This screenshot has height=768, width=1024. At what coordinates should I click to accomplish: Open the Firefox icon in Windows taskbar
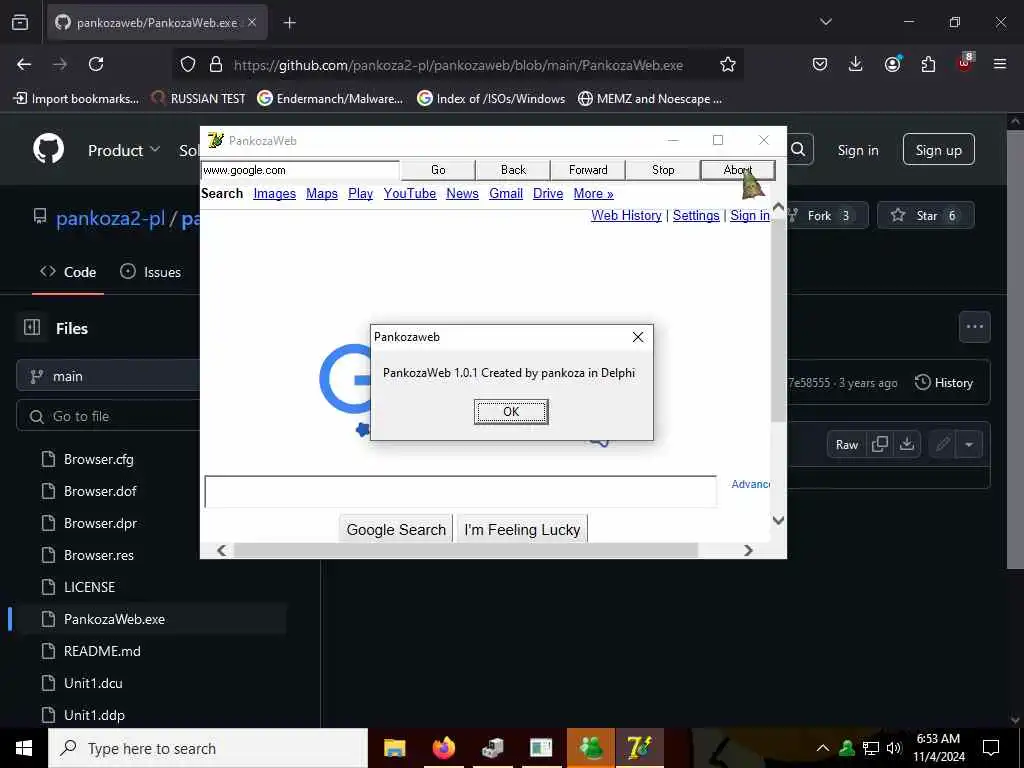point(443,748)
